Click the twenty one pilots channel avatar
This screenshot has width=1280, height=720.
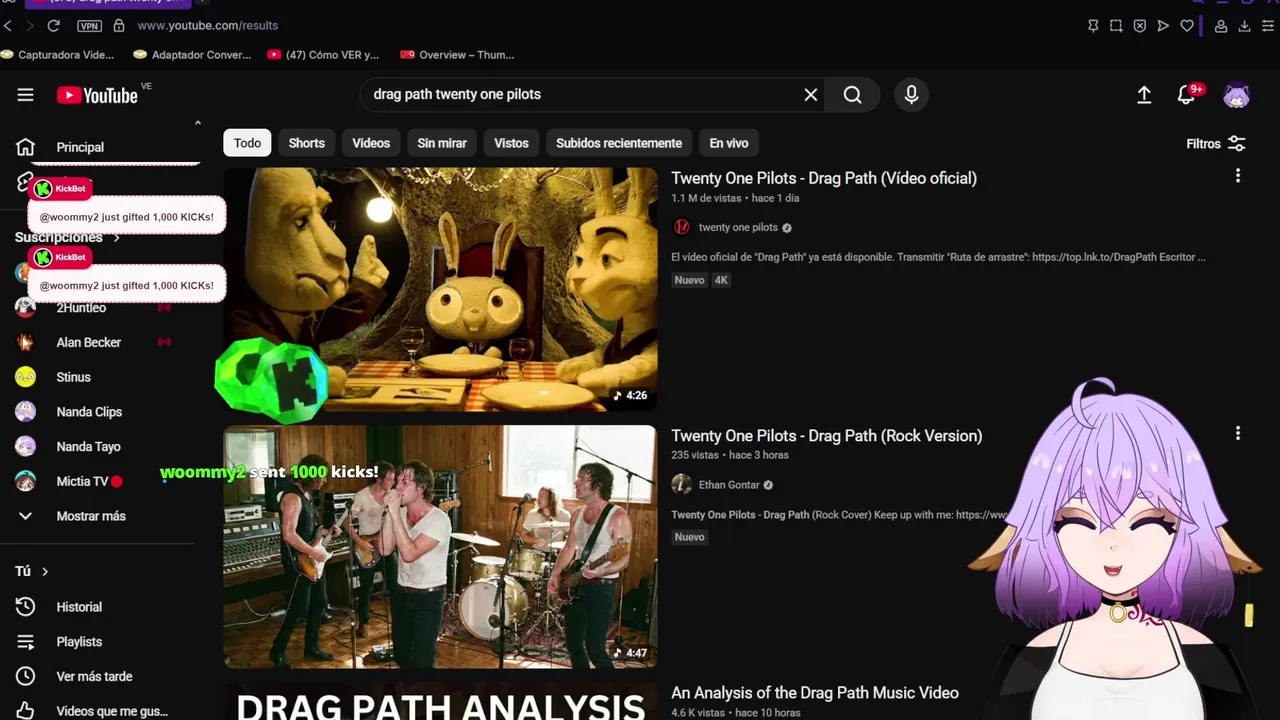(682, 227)
